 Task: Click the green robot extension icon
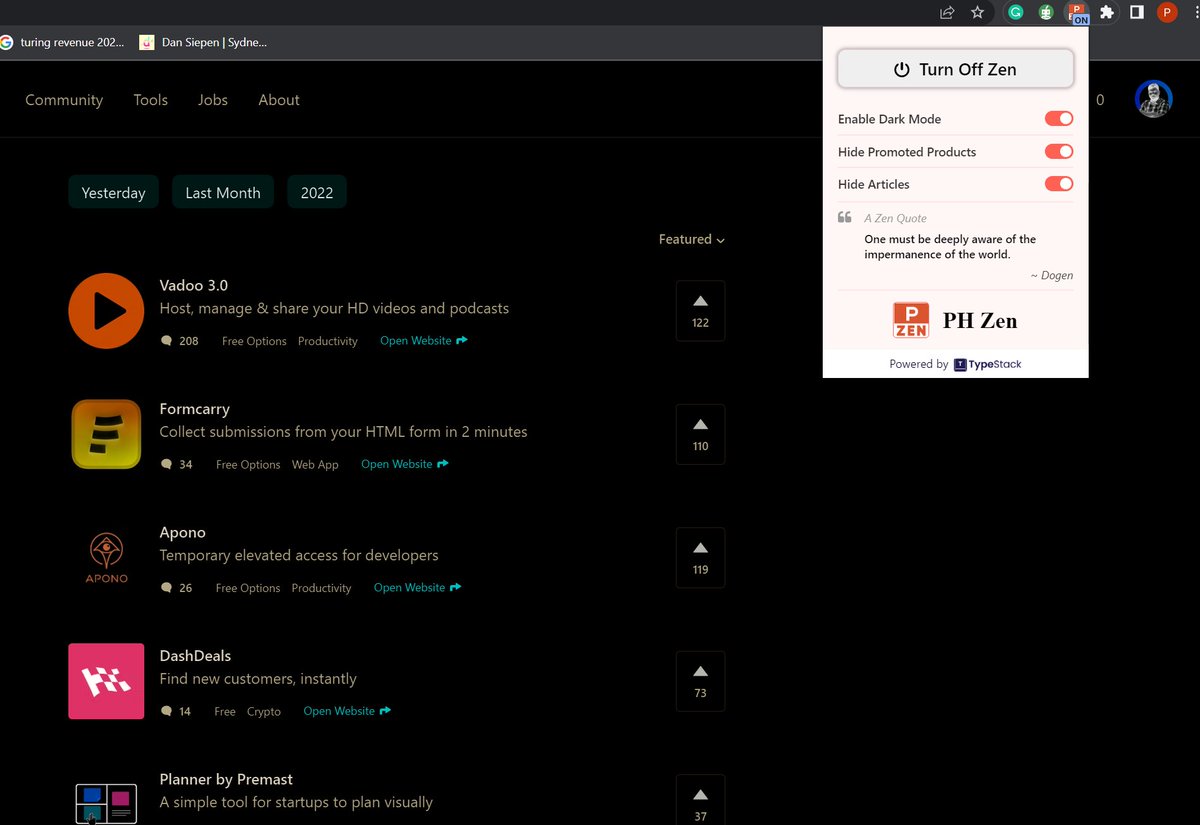[x=1046, y=13]
